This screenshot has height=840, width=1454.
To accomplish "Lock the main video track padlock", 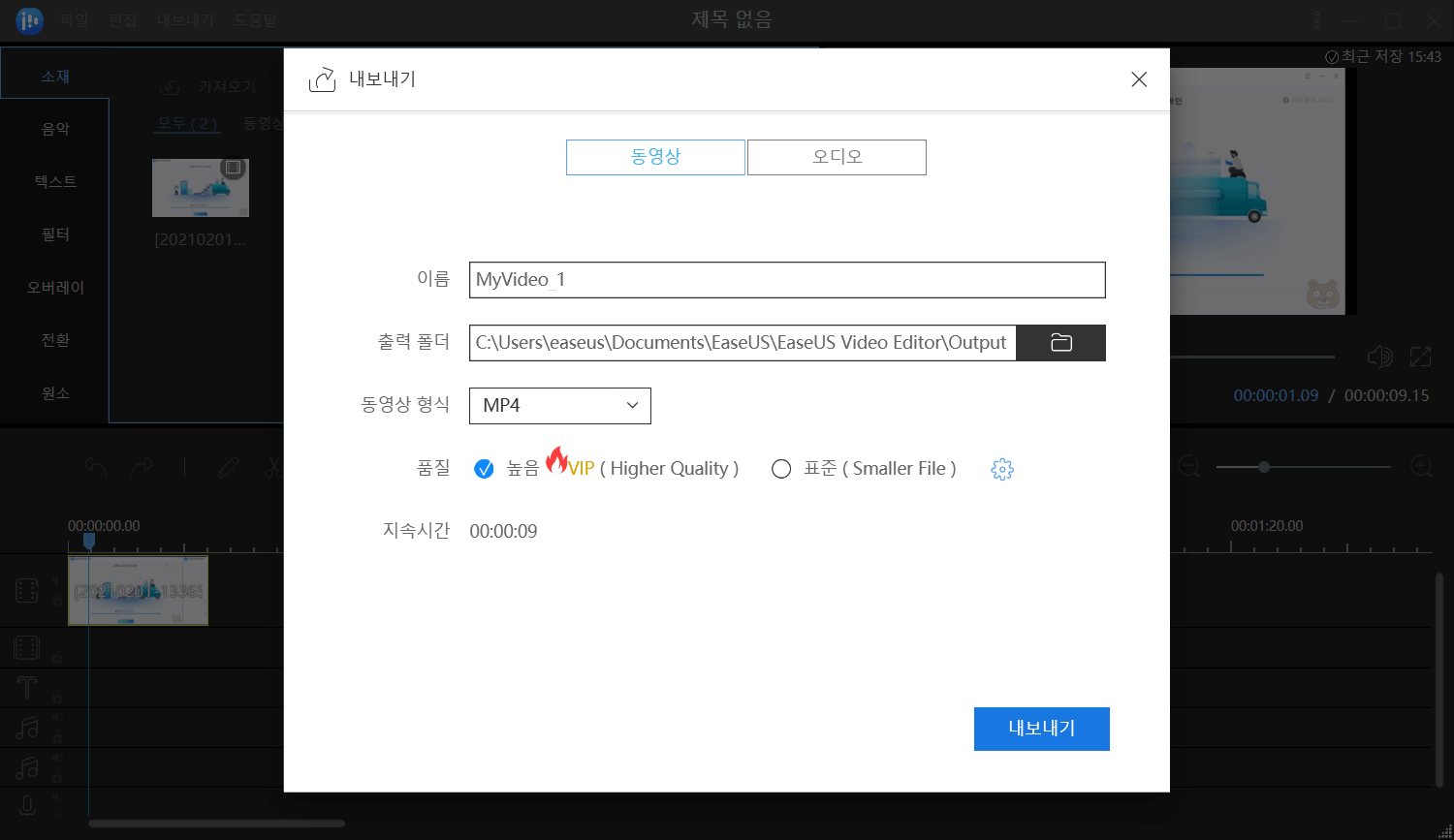I will coord(59,599).
